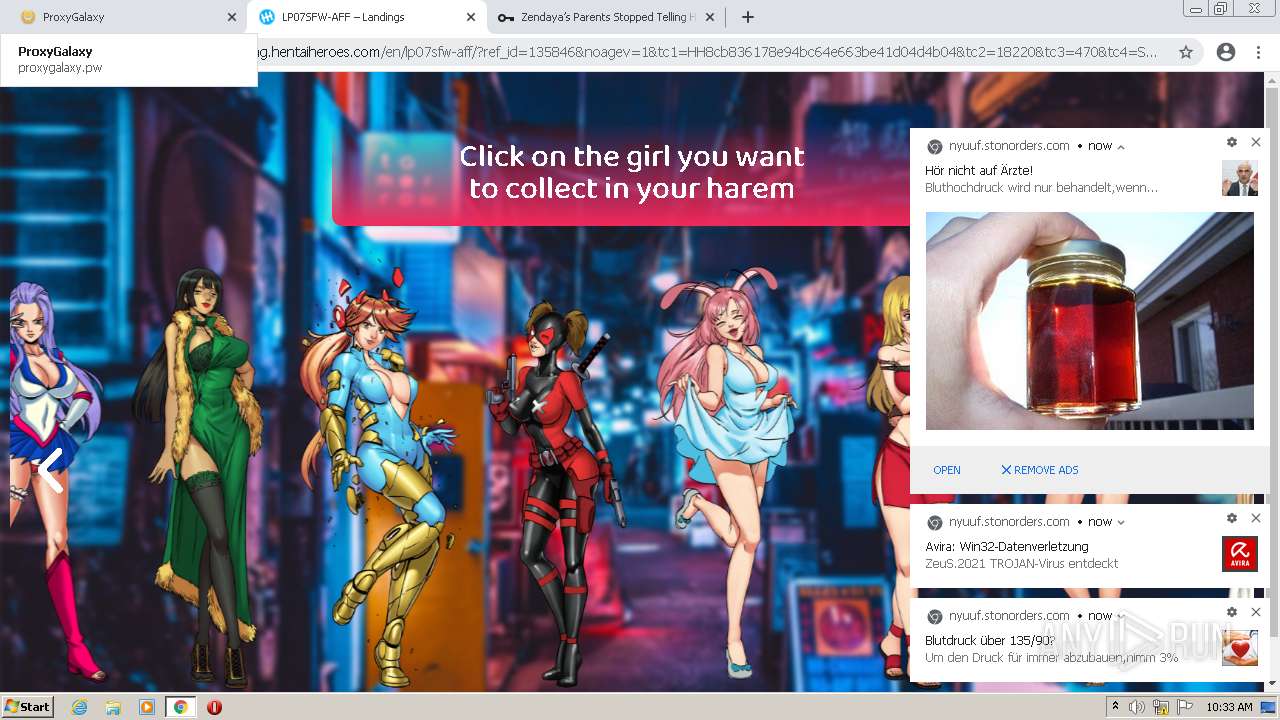
Task: Open settings gear on Hör nicht auf Ärzte notification
Action: click(x=1232, y=142)
